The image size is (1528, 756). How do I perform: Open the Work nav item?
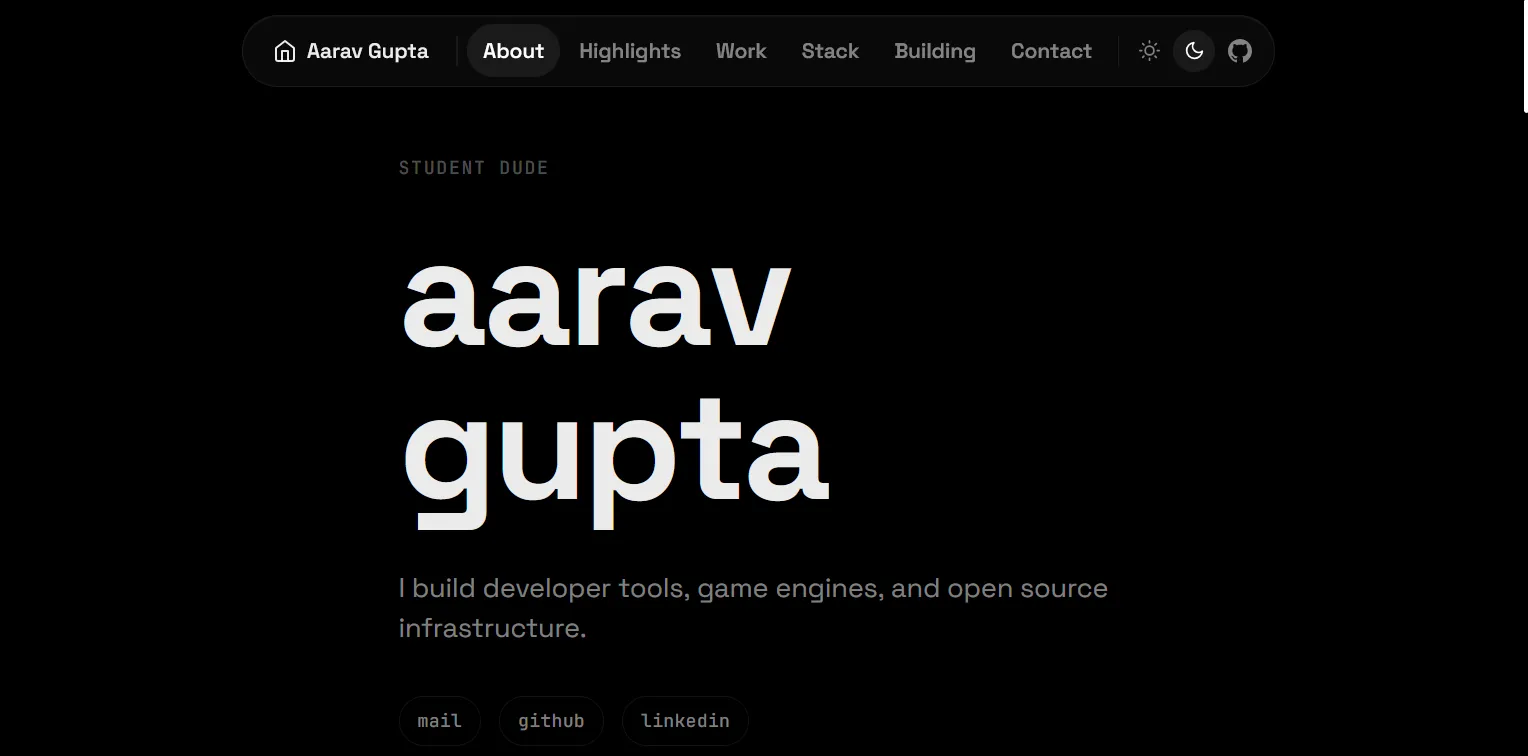741,51
